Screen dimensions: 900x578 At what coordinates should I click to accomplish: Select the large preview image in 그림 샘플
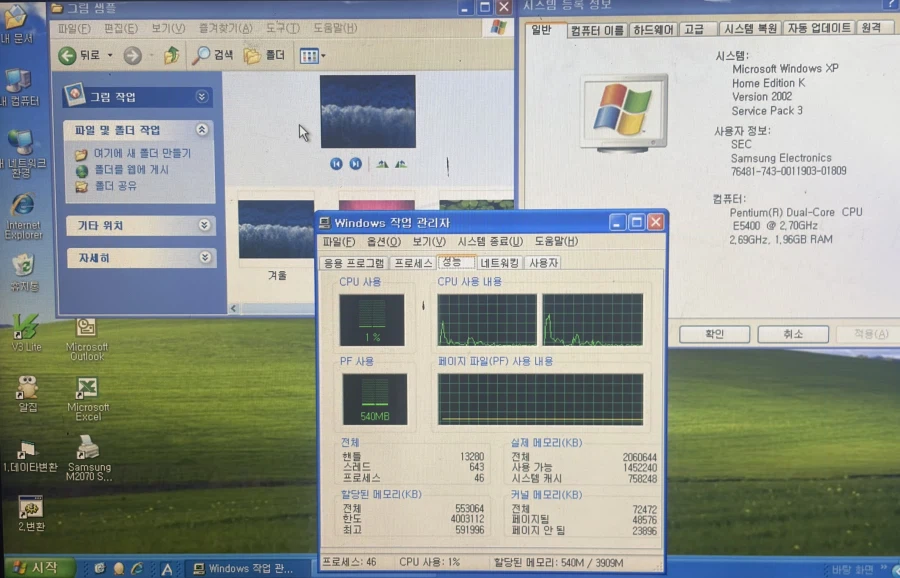pyautogui.click(x=368, y=111)
